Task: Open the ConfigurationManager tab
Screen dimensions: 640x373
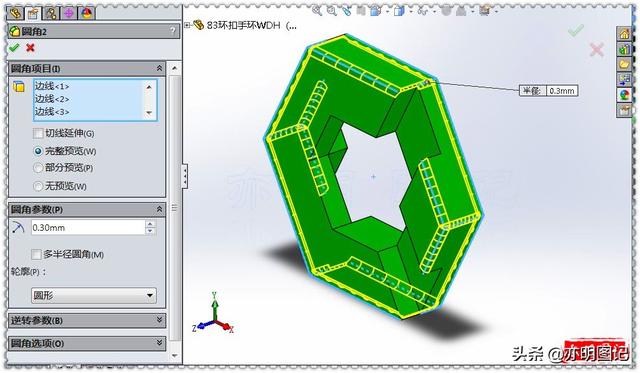Action: coord(51,13)
